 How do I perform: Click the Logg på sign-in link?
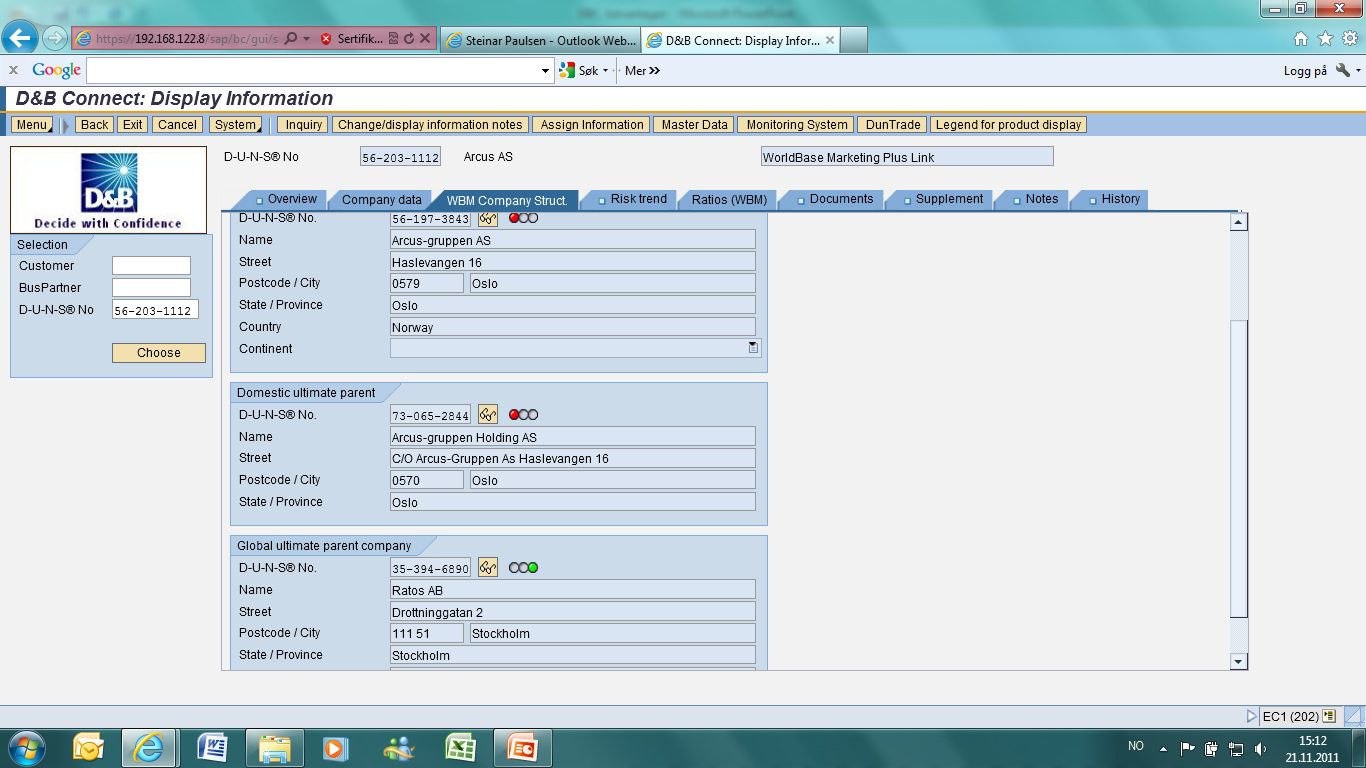pos(1305,71)
